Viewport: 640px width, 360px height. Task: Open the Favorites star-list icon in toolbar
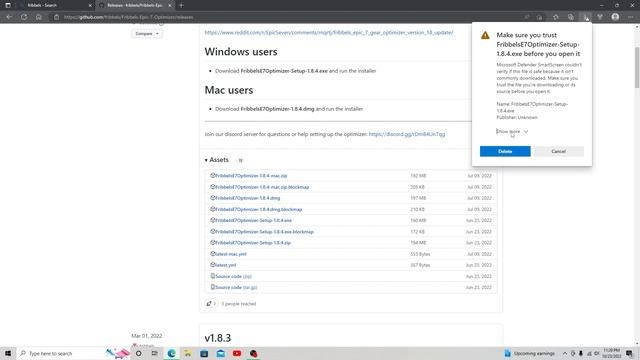(x=556, y=17)
